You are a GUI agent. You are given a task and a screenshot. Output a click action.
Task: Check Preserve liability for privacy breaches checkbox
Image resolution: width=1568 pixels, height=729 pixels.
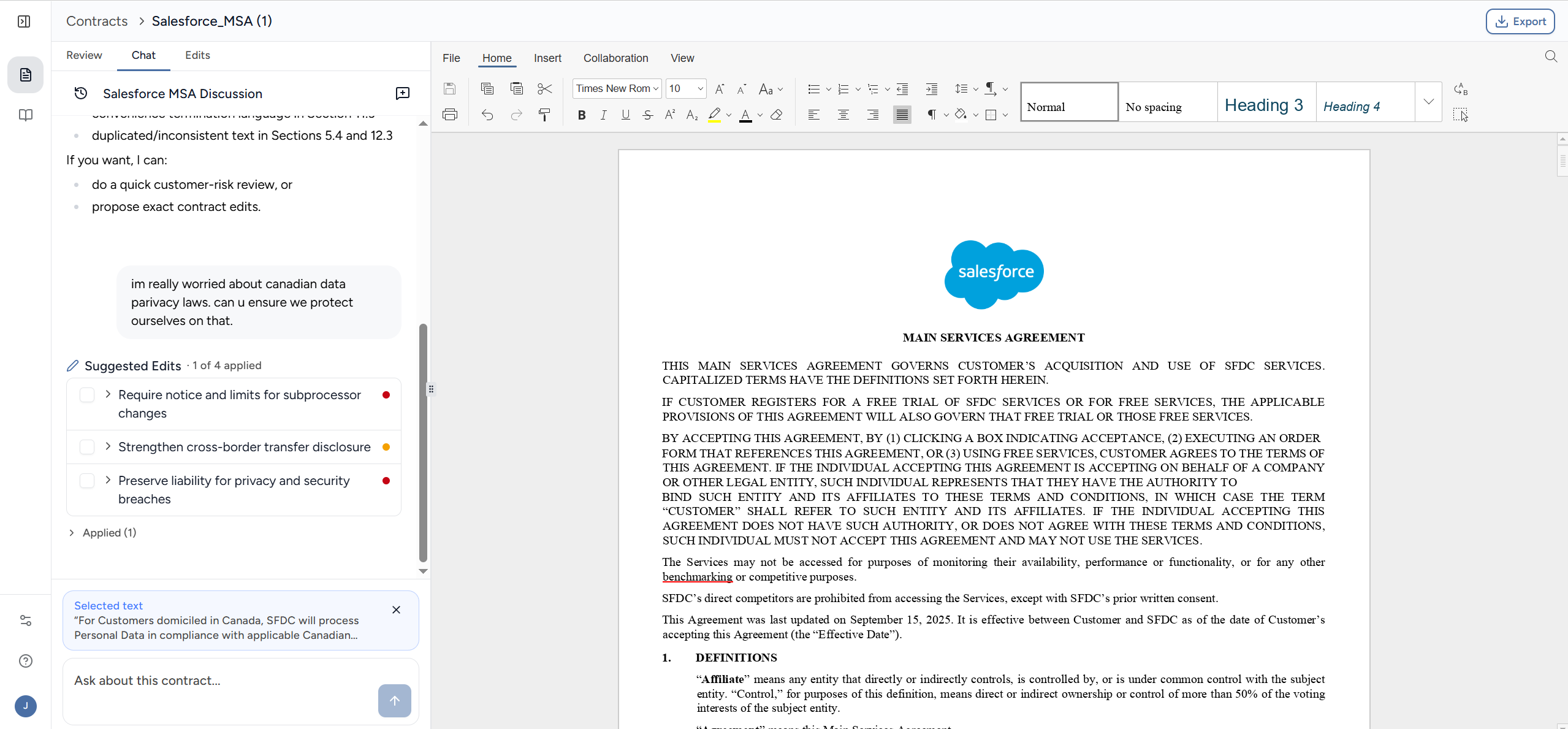87,481
